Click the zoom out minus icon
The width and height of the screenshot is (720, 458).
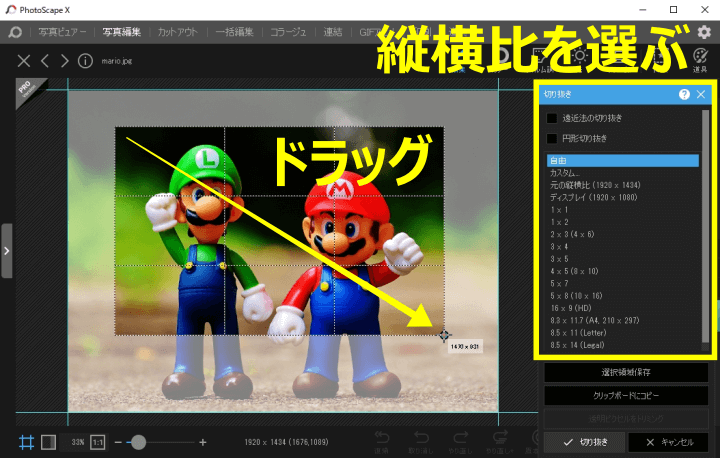(118, 442)
